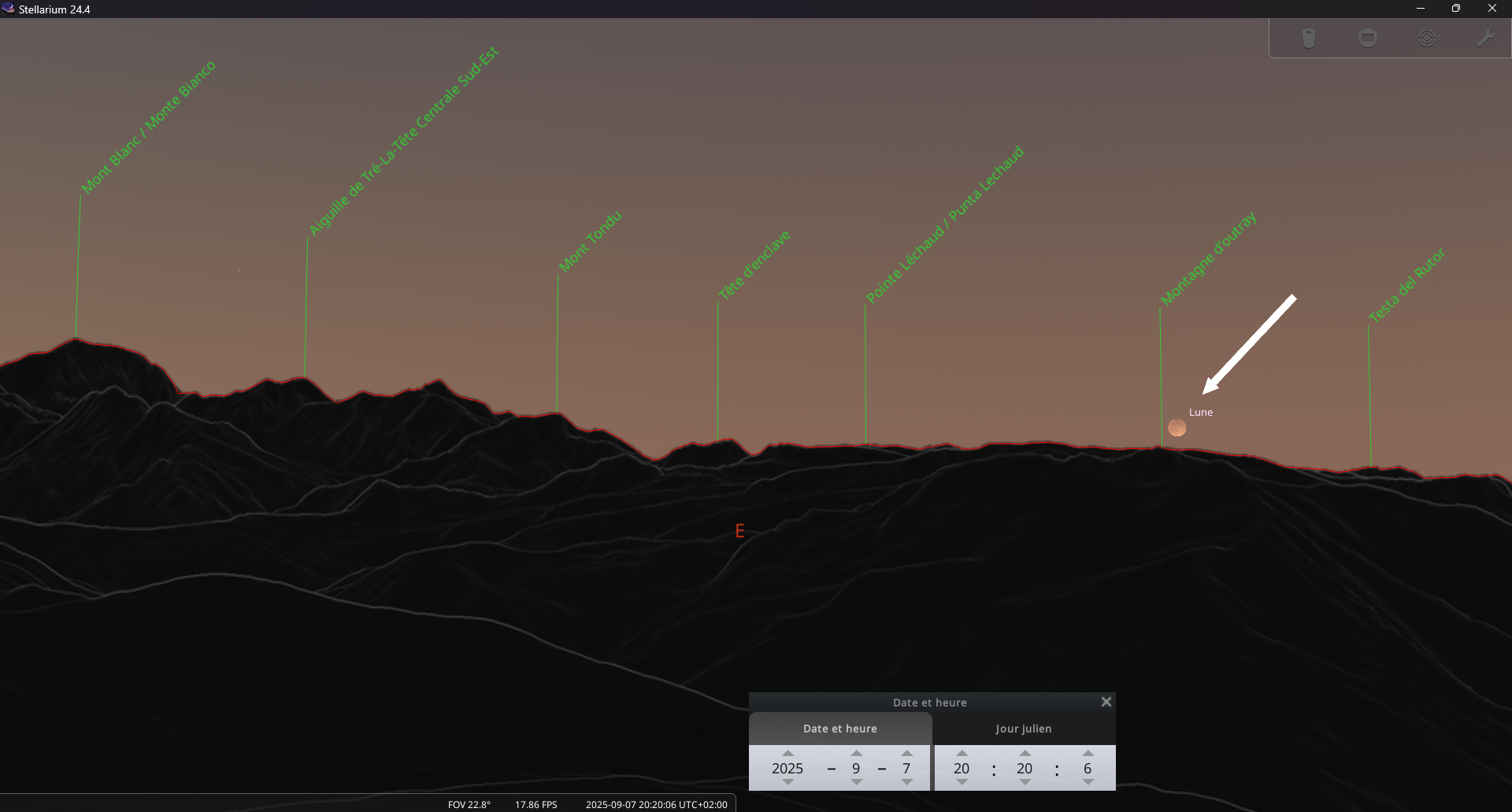Viewport: 1512px width, 812px height.
Task: Toggle the sensor frame view icon
Action: [1368, 38]
